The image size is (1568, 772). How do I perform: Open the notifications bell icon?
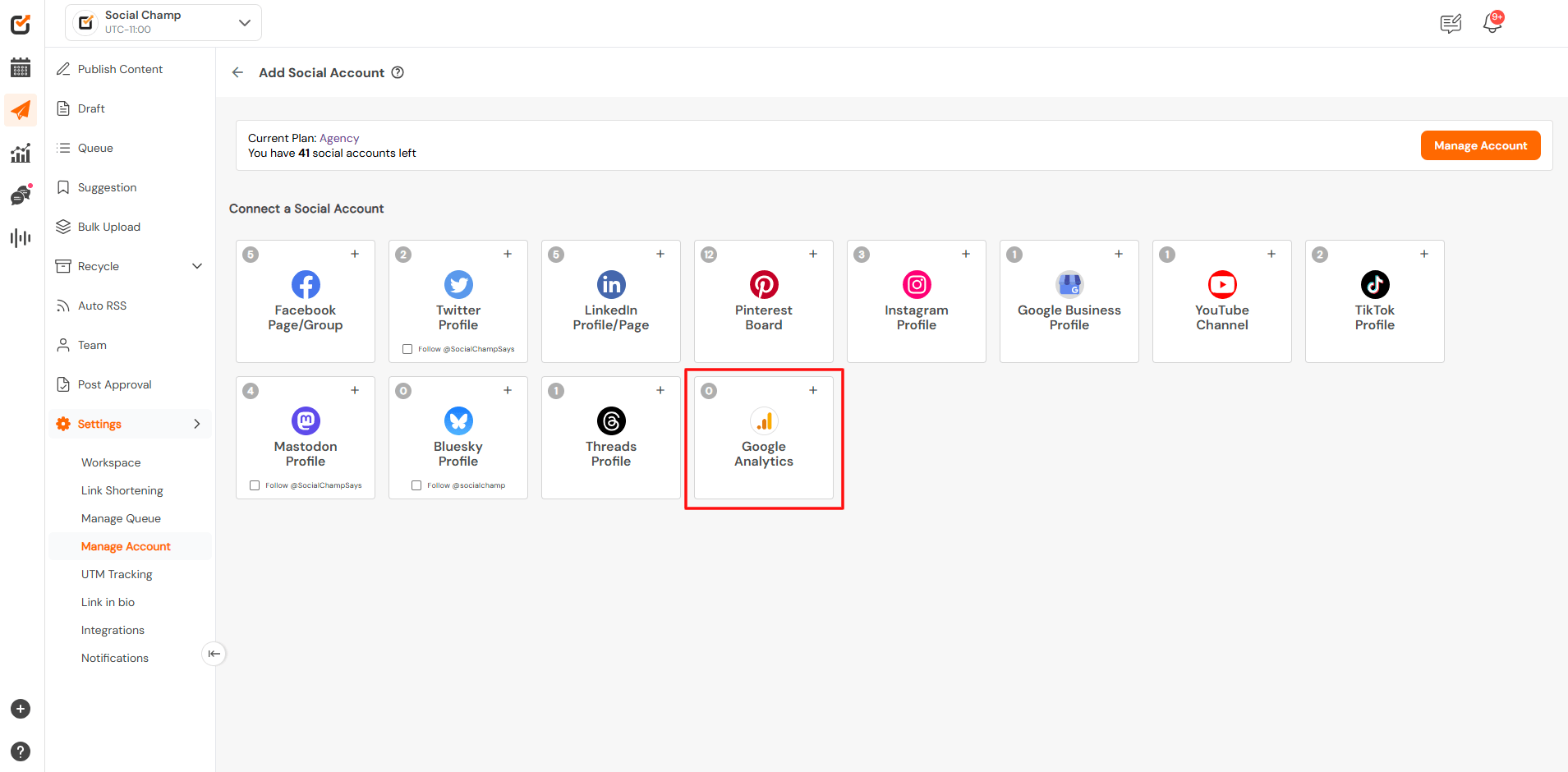pyautogui.click(x=1492, y=23)
